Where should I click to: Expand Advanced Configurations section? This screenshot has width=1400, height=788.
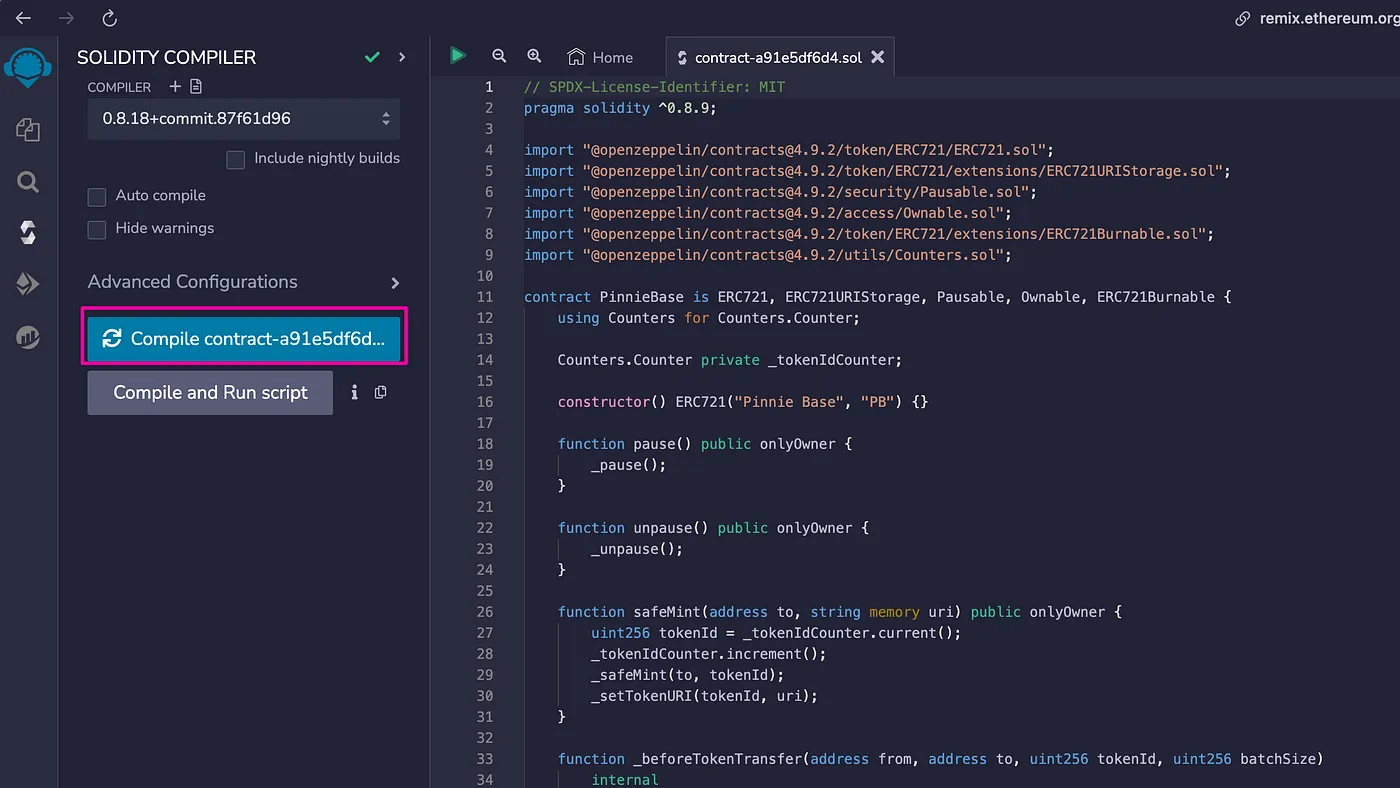pos(243,282)
